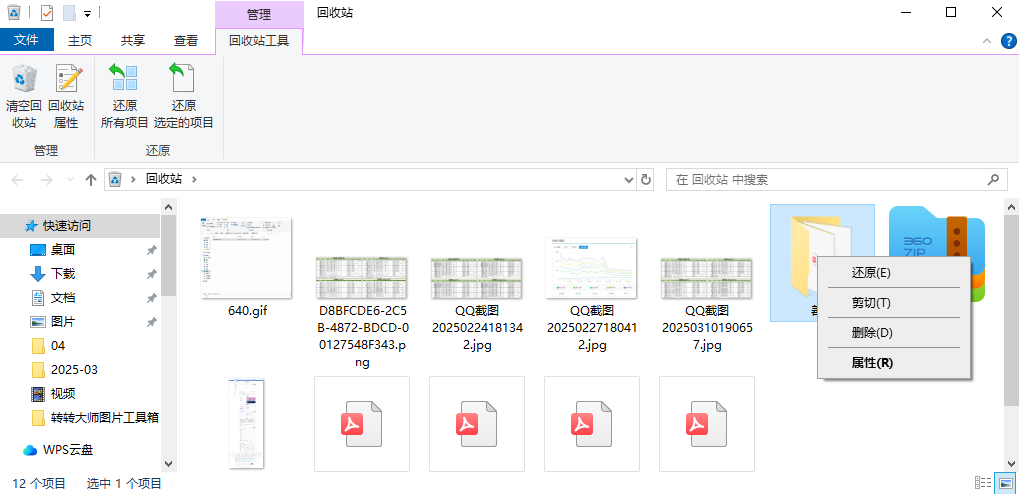The height and width of the screenshot is (494, 1019).
Task: Click the Up directory arrow
Action: pyautogui.click(x=91, y=180)
